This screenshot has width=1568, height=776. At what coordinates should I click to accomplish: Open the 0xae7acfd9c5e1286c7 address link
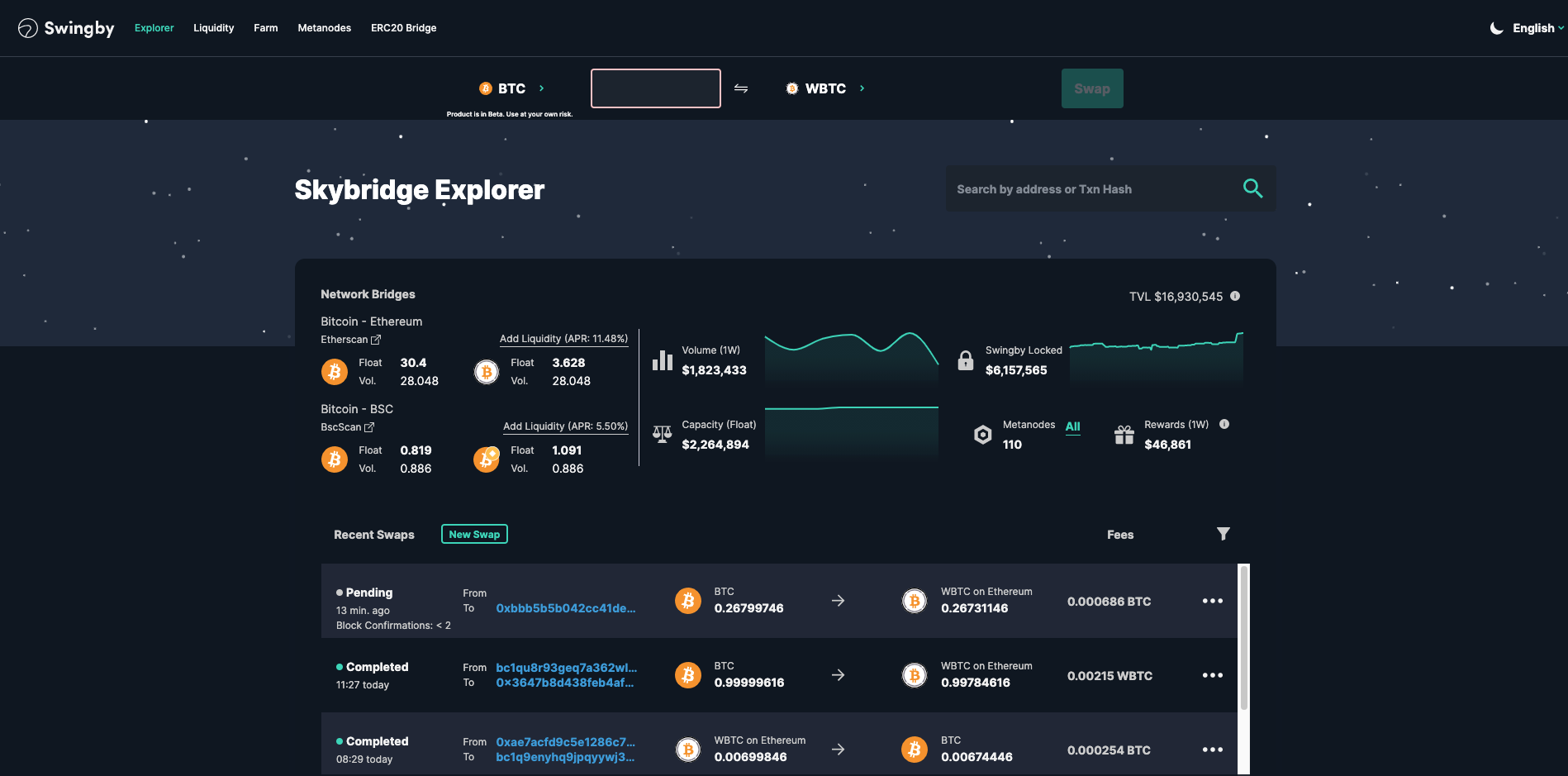pos(566,742)
